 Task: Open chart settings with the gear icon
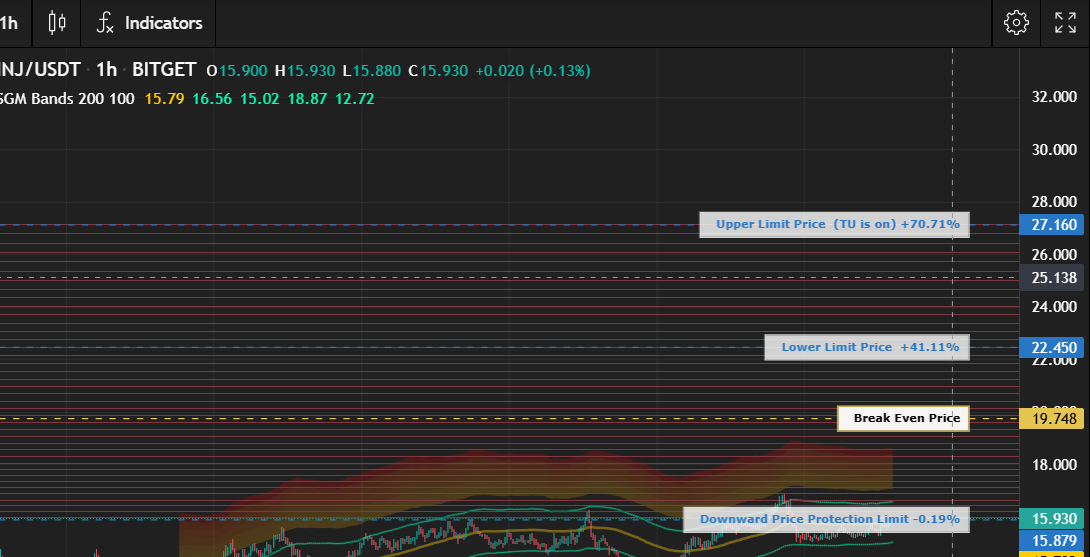coord(1016,23)
